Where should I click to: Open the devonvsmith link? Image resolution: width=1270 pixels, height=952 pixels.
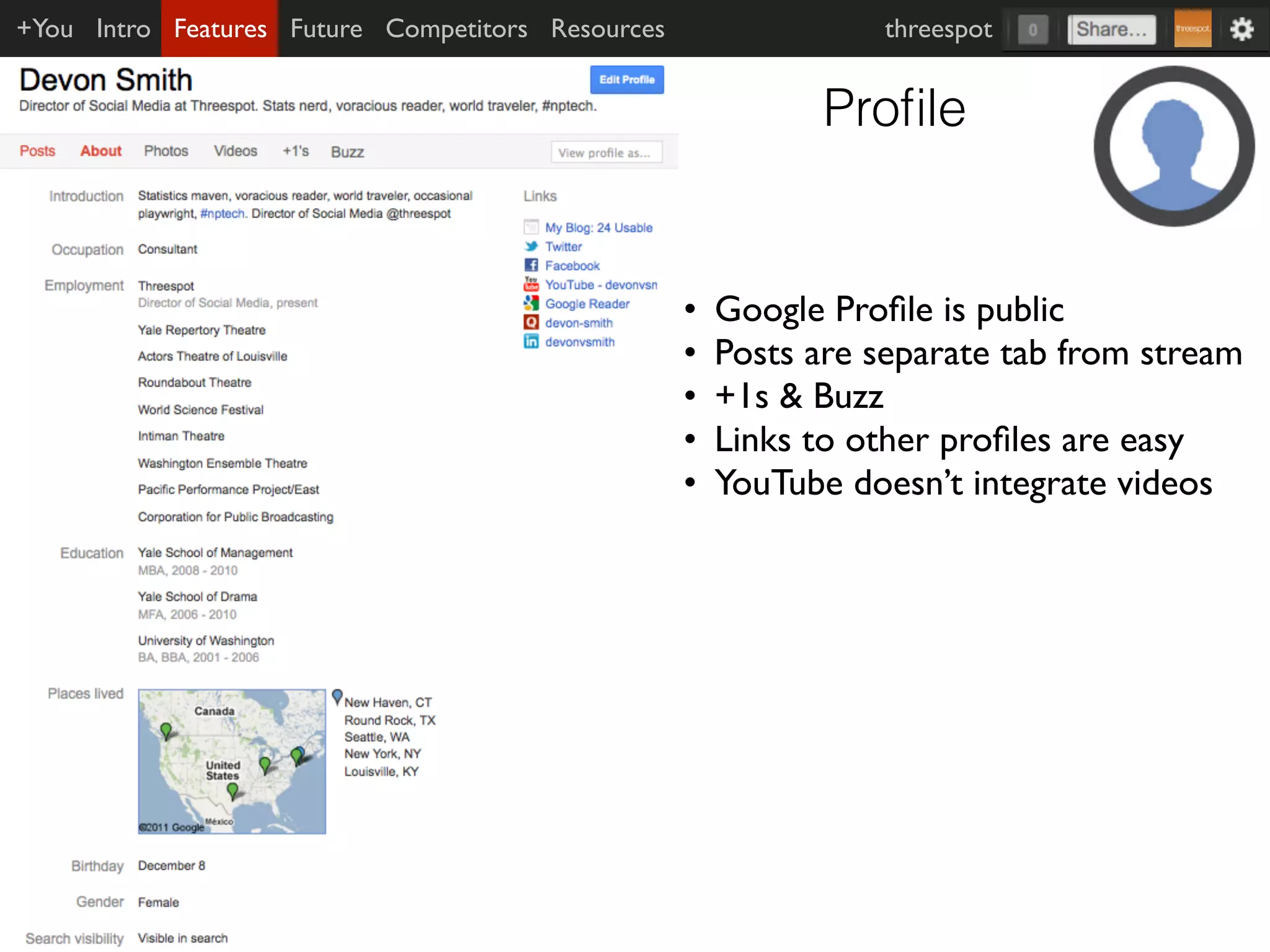point(580,342)
